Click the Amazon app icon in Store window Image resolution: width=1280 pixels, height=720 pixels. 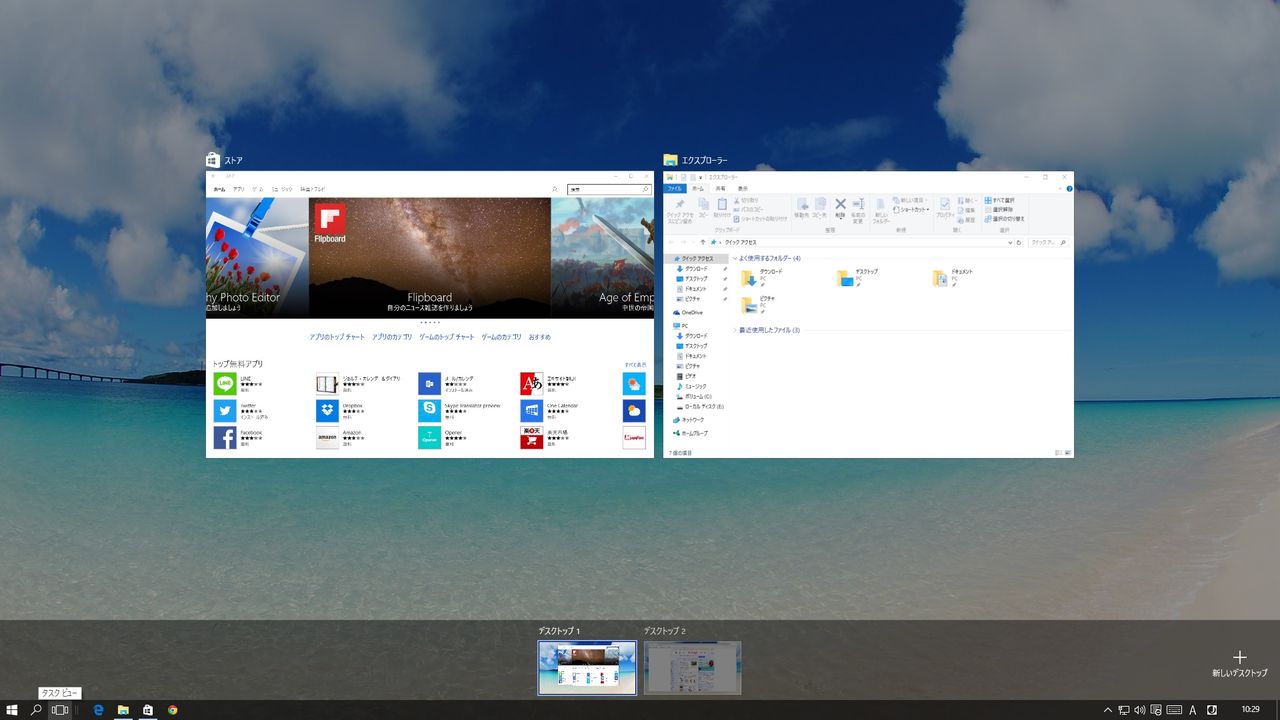click(x=327, y=438)
